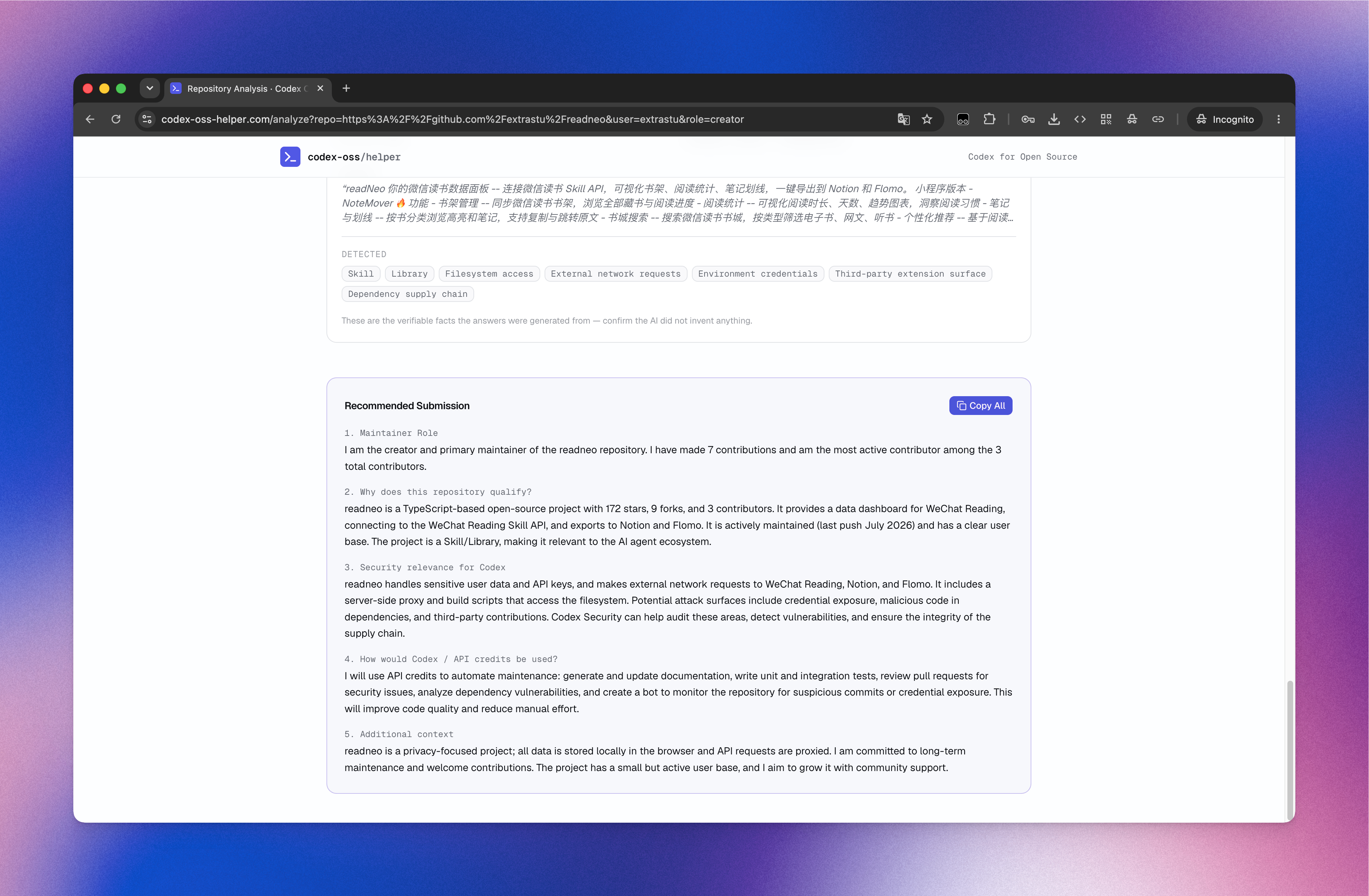This screenshot has height=896, width=1369.
Task: Click the codex-oss helper logo icon
Action: tap(290, 156)
